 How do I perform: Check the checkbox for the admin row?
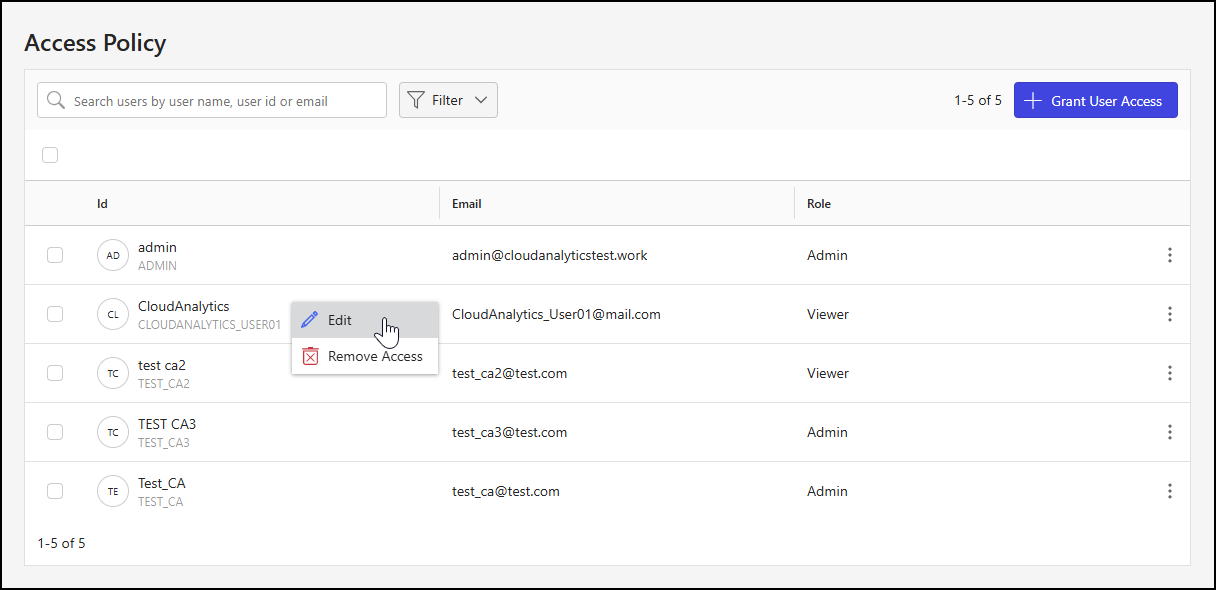[55, 255]
